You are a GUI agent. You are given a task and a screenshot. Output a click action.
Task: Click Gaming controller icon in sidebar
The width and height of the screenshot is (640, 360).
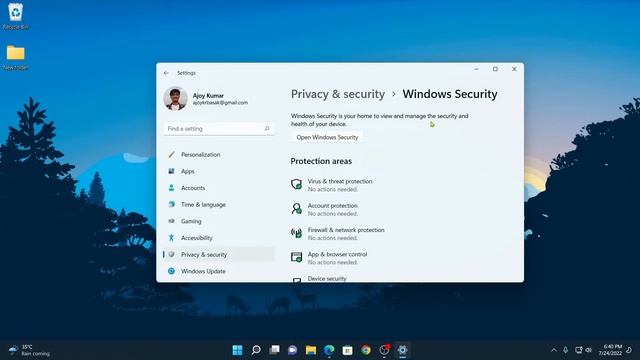[x=171, y=221]
